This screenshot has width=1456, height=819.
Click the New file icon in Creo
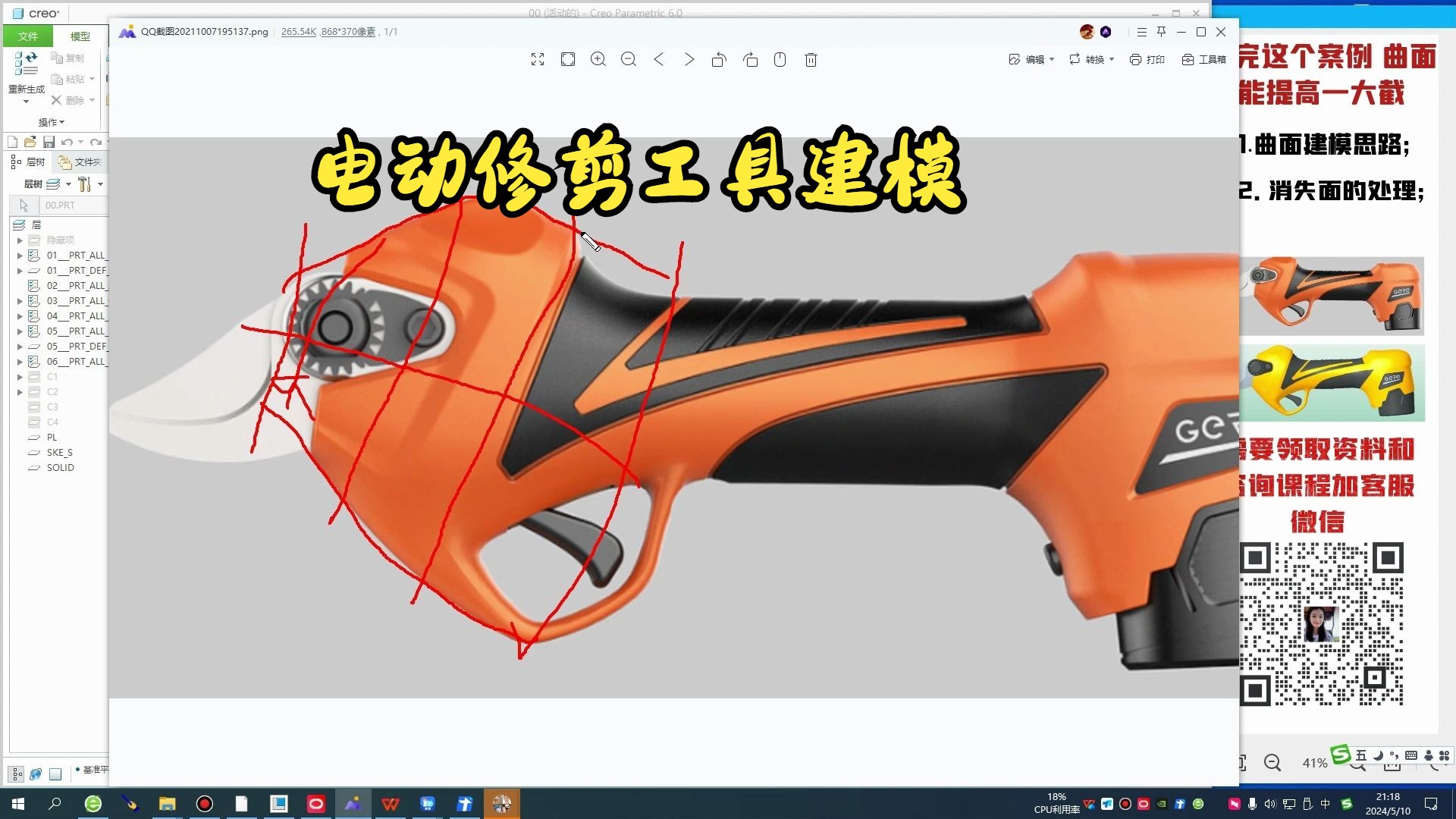pos(12,142)
